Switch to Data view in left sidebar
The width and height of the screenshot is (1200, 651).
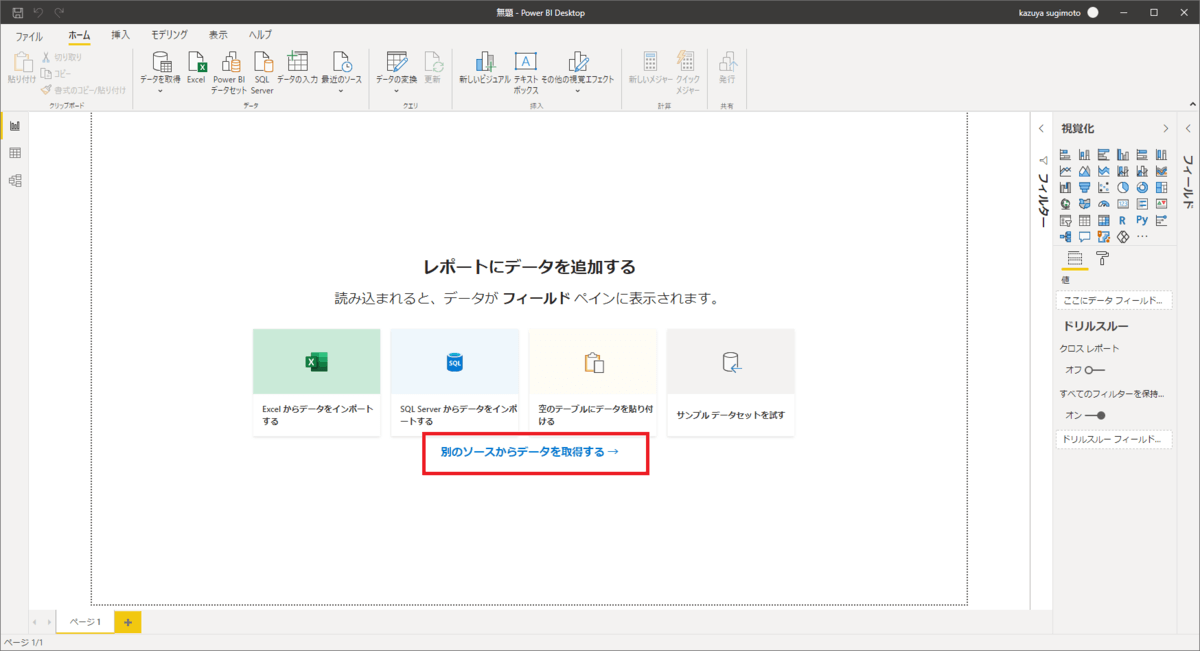click(15, 153)
